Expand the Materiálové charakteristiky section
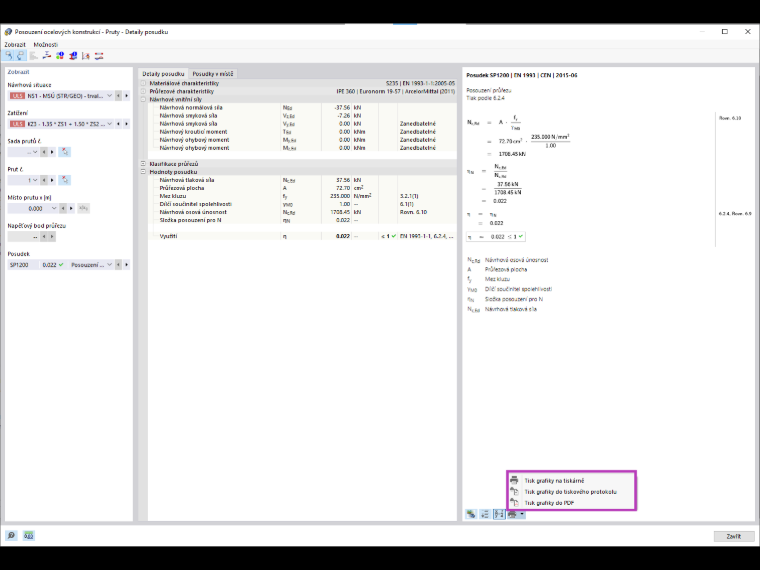Viewport: 760px width, 570px height. [x=143, y=83]
